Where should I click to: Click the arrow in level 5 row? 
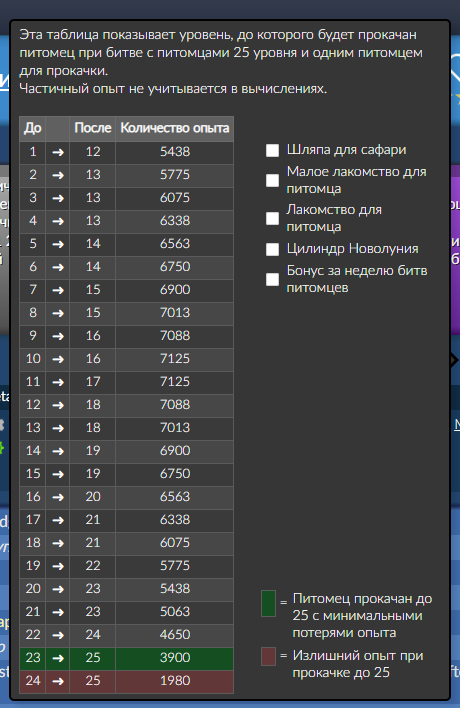click(58, 244)
